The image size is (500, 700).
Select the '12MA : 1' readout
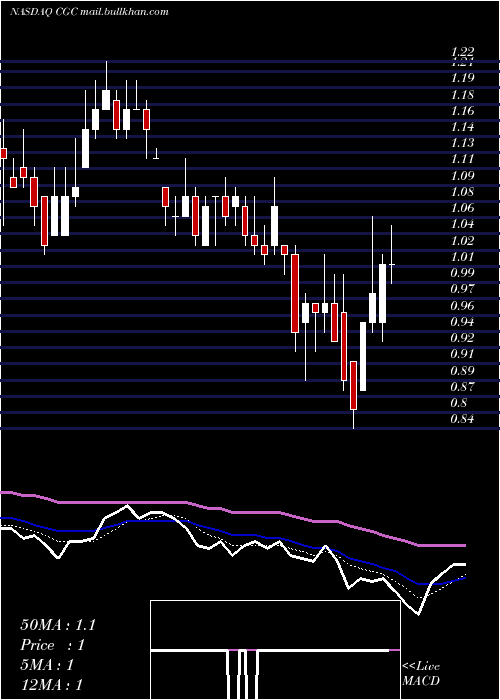(x=51, y=685)
